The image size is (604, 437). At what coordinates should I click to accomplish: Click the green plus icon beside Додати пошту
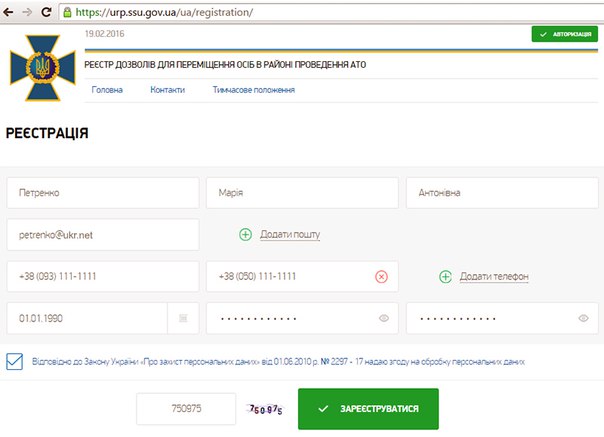coord(245,234)
